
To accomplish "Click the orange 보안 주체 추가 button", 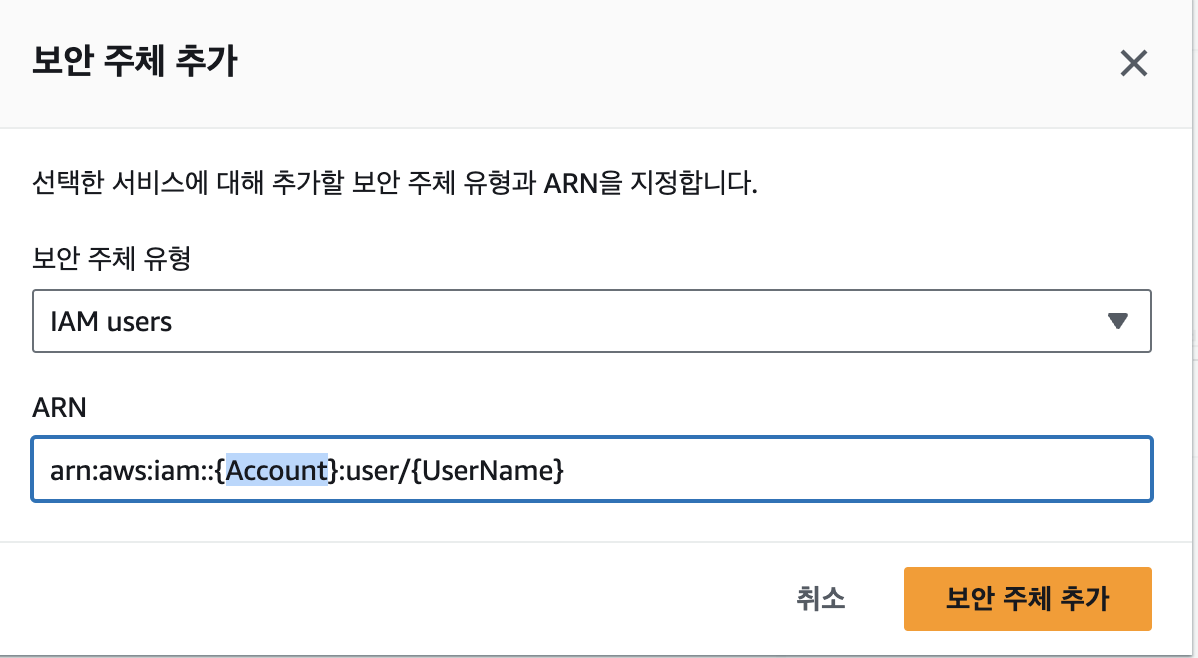I will coord(1027,599).
